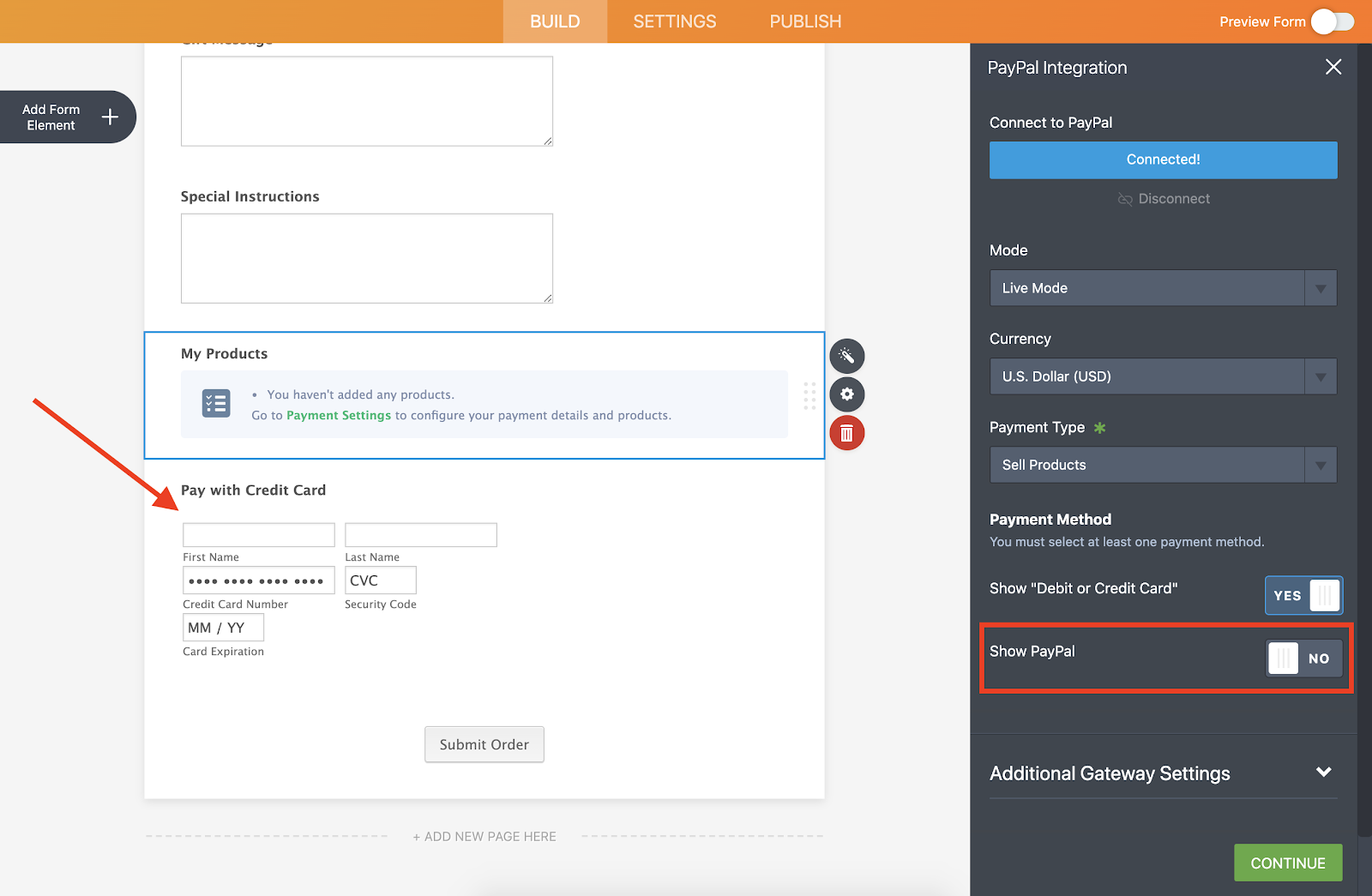The width and height of the screenshot is (1372, 896).
Task: Switch to the PUBLISH tab
Action: [x=805, y=21]
